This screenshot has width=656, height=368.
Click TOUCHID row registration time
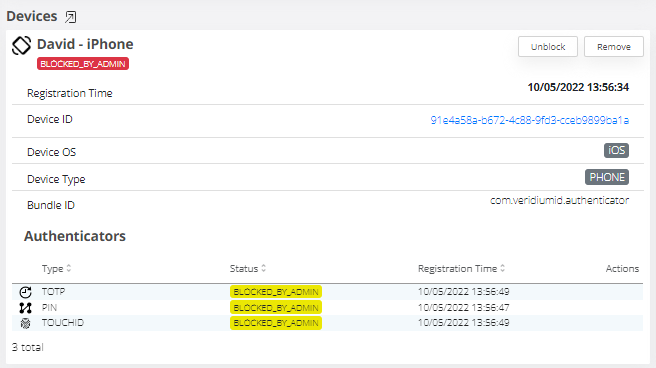(464, 322)
